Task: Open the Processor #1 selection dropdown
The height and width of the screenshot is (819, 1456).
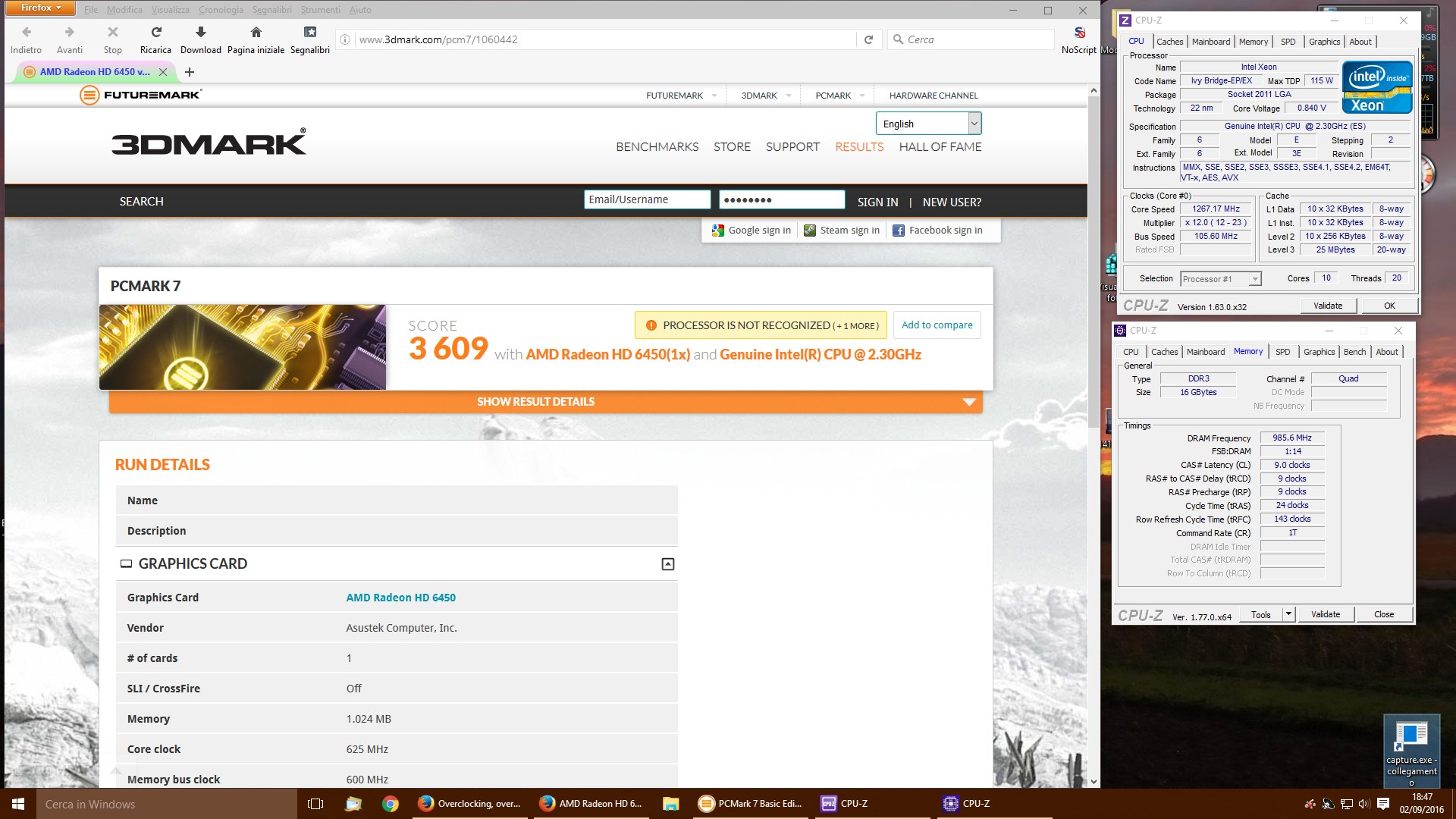Action: [1221, 279]
